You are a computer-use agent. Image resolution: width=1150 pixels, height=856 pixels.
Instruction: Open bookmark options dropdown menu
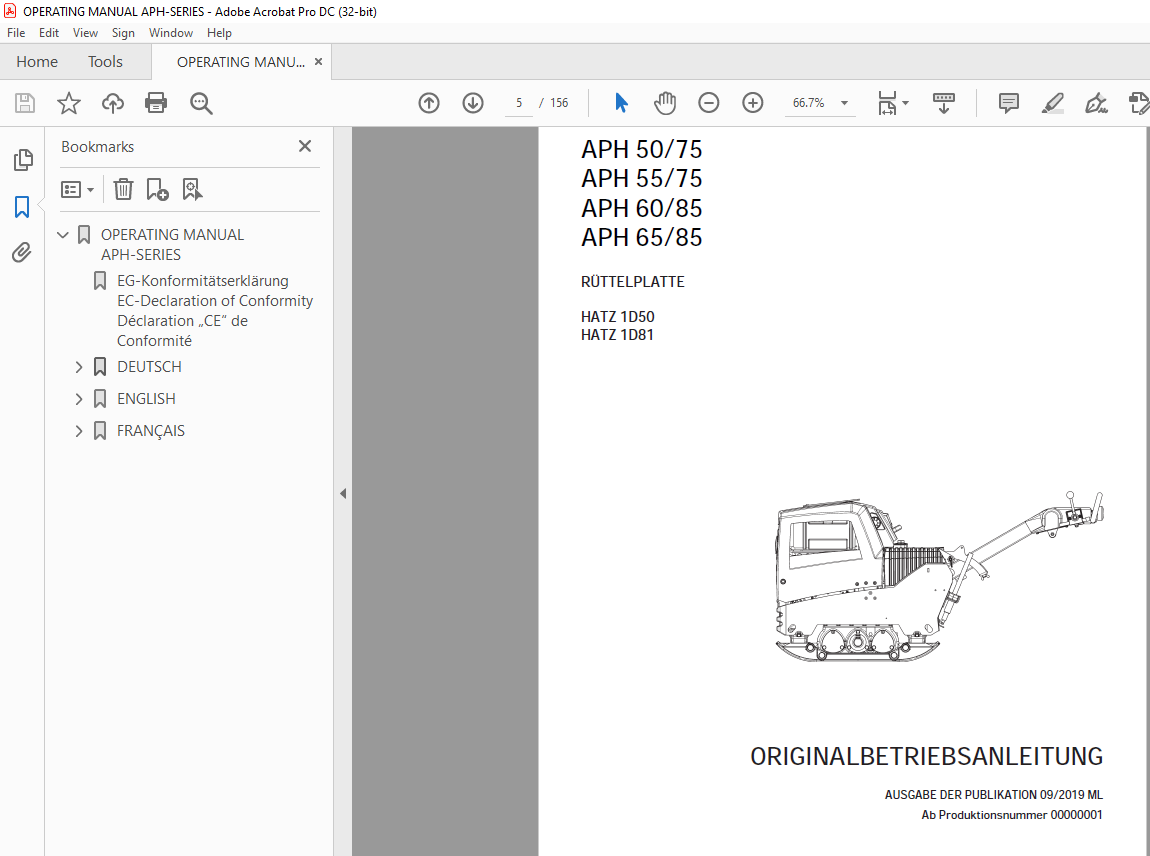click(78, 190)
